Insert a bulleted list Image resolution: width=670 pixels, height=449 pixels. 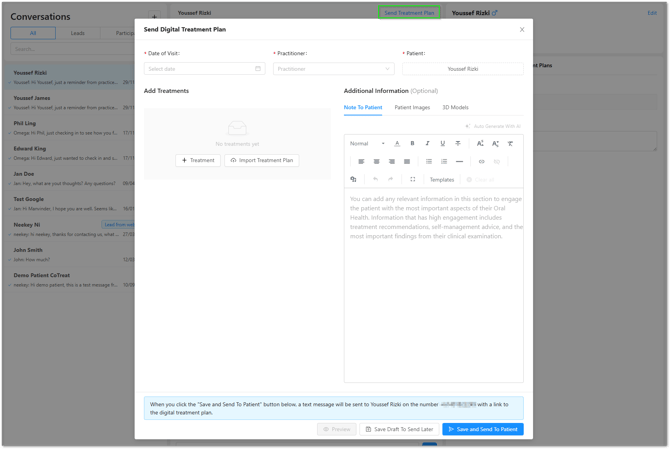(429, 162)
